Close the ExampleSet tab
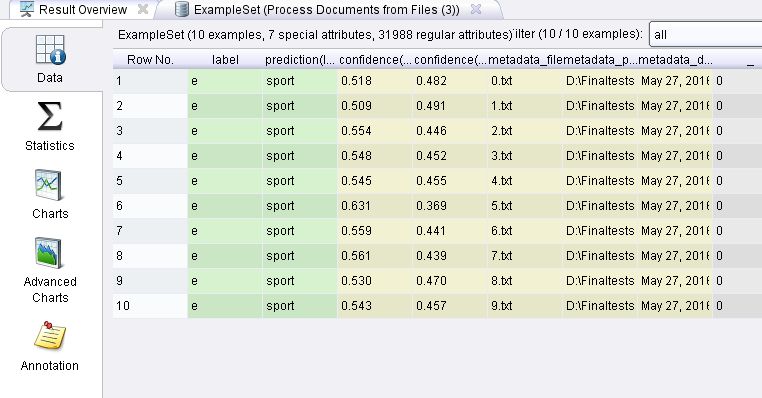This screenshot has height=398, width=762. (476, 9)
